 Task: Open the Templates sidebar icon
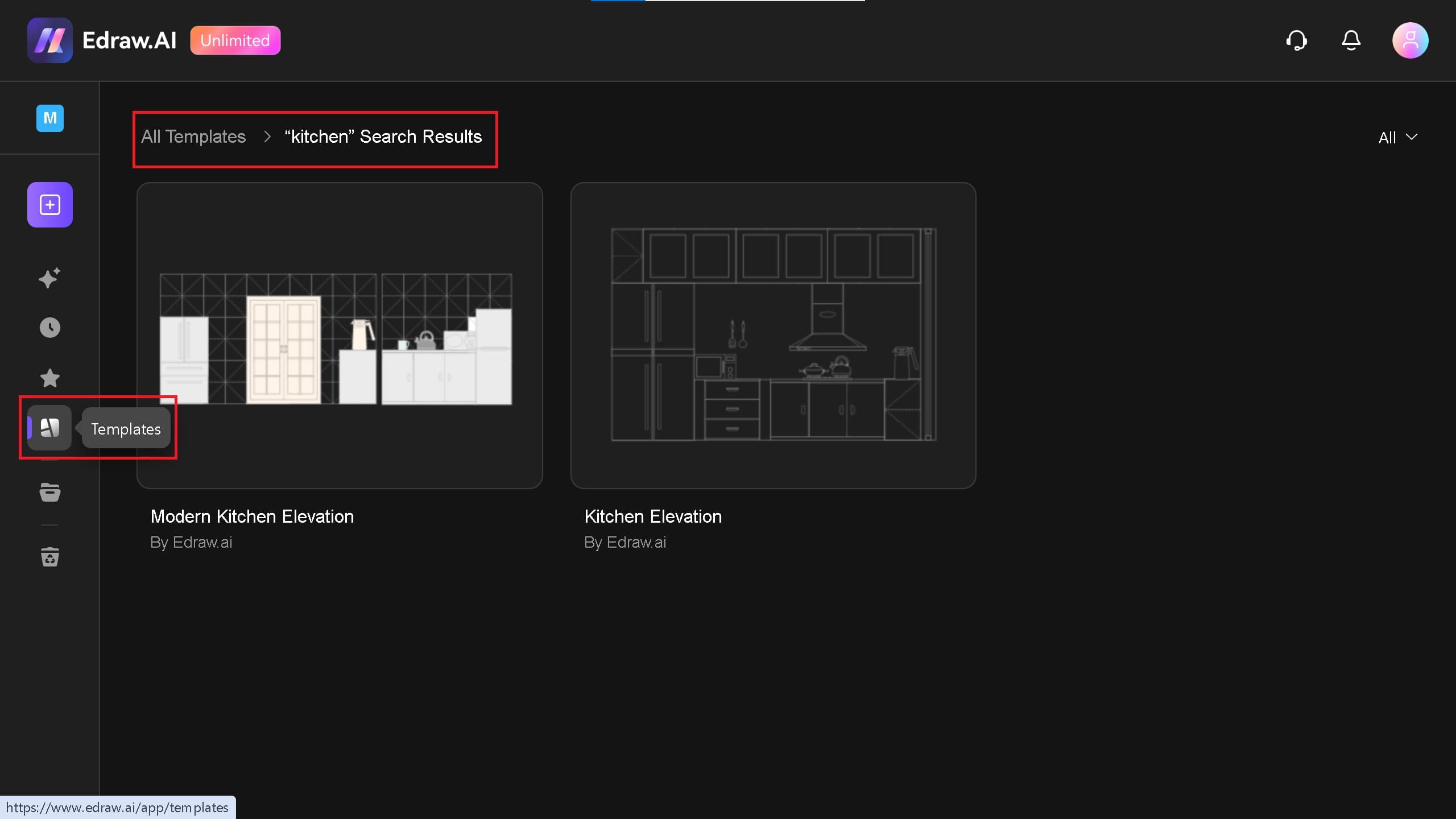pyautogui.click(x=50, y=428)
